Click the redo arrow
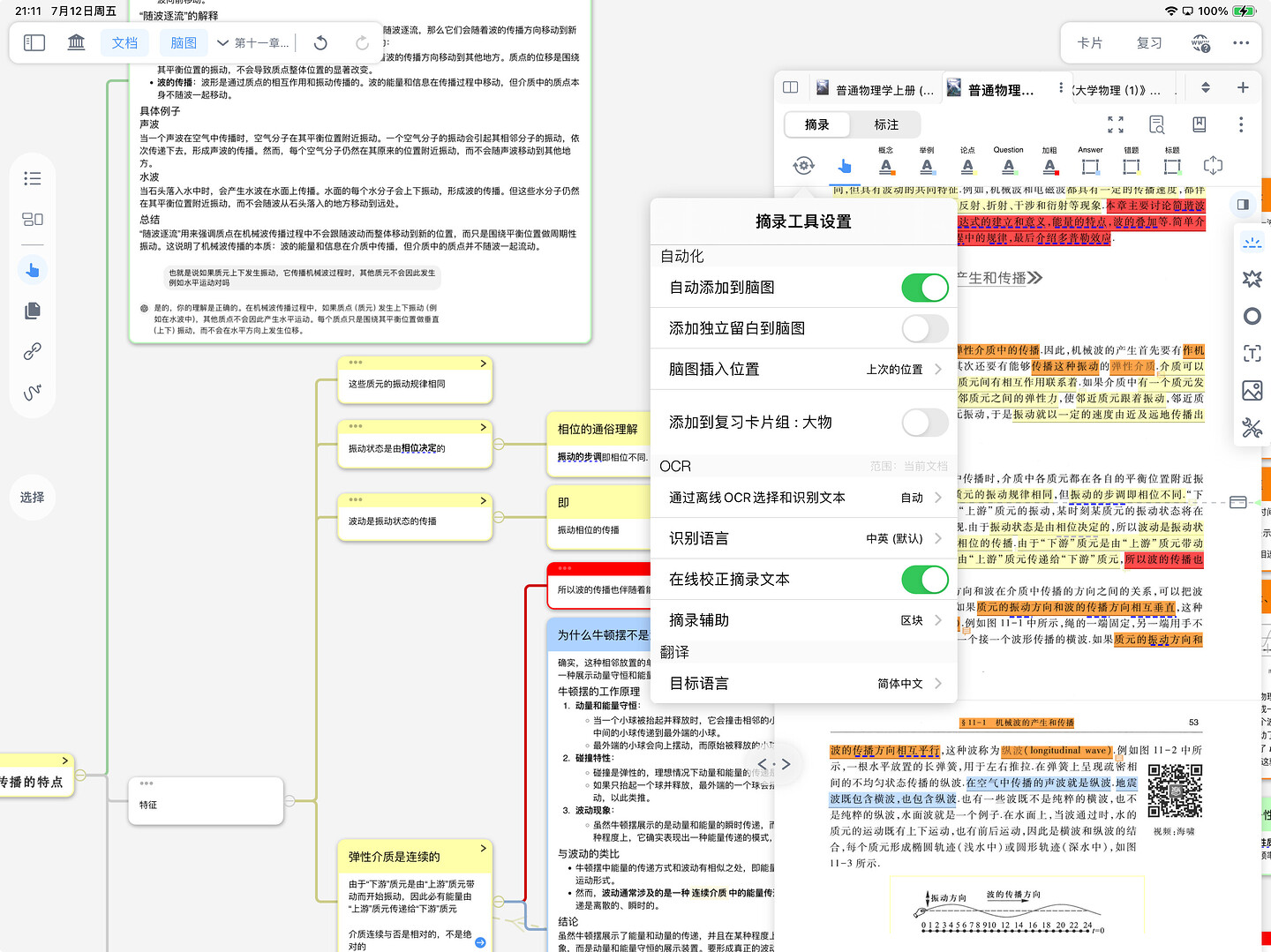The height and width of the screenshot is (952, 1271). (x=362, y=42)
